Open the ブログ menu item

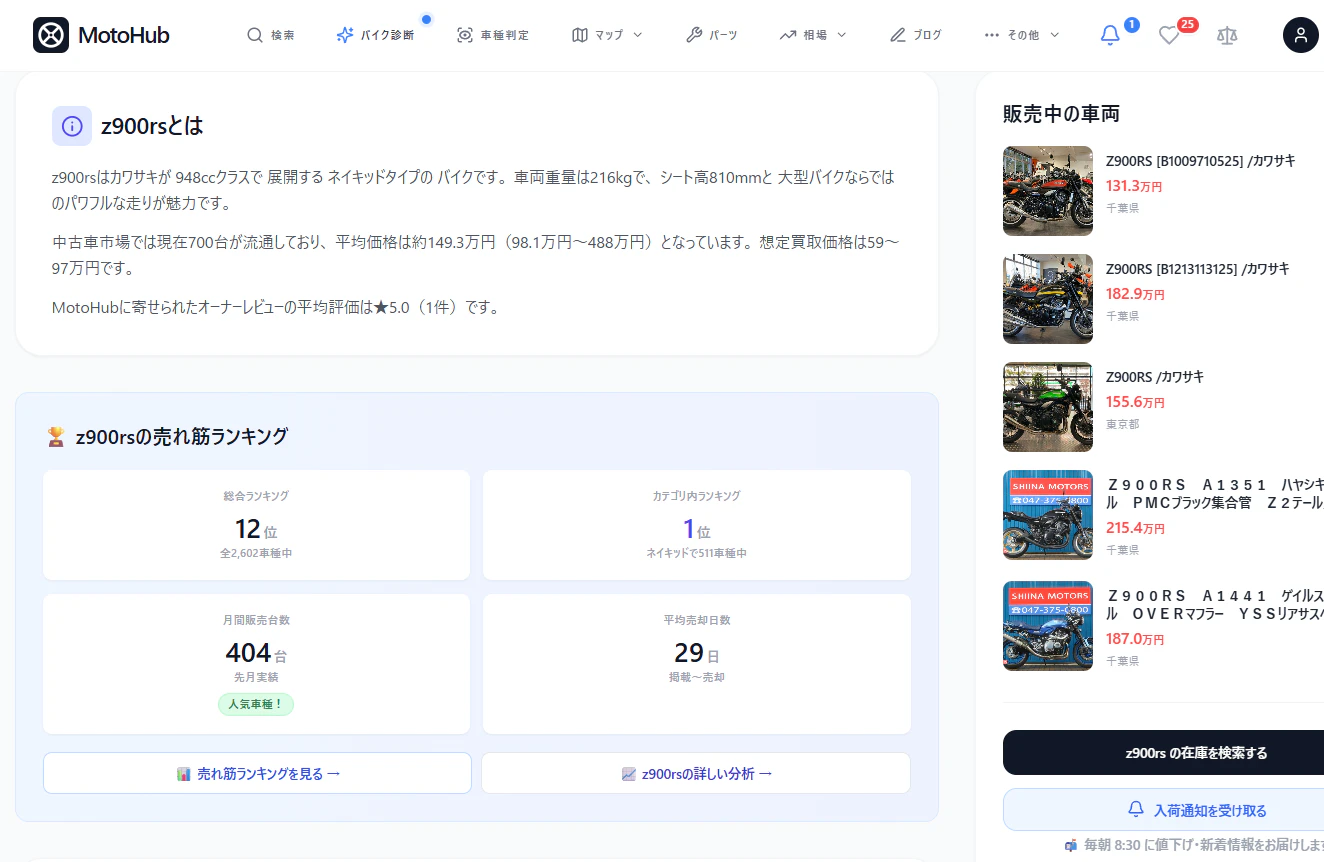coord(916,35)
